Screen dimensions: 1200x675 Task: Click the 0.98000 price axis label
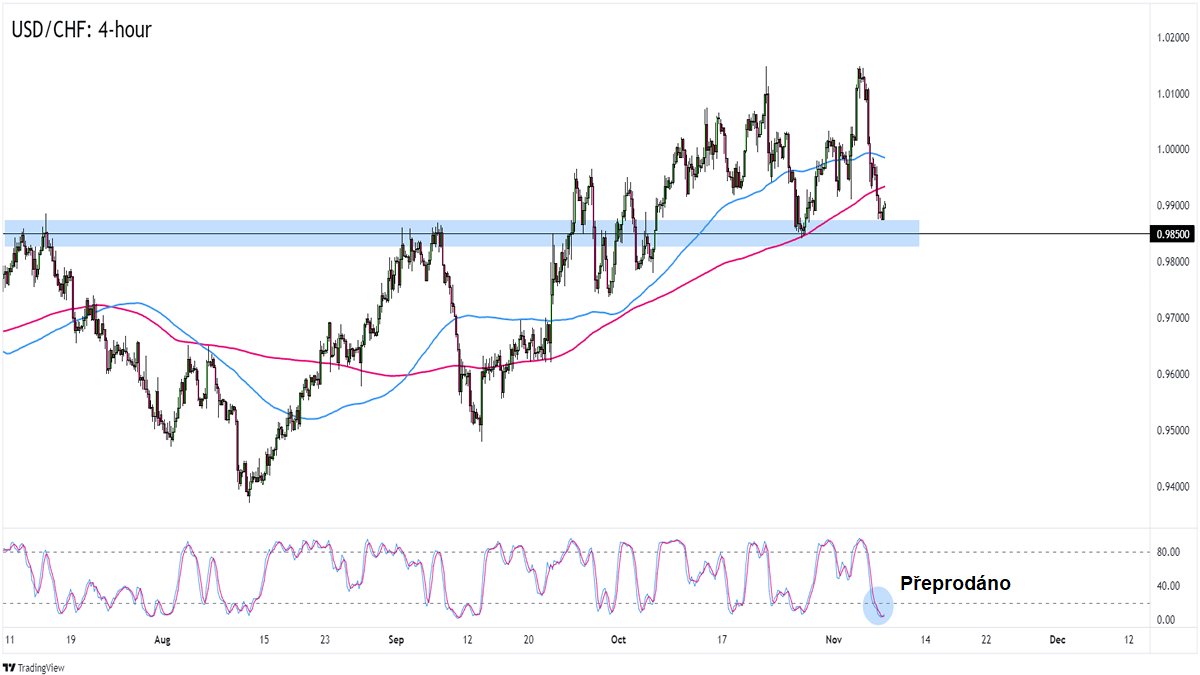click(1172, 262)
